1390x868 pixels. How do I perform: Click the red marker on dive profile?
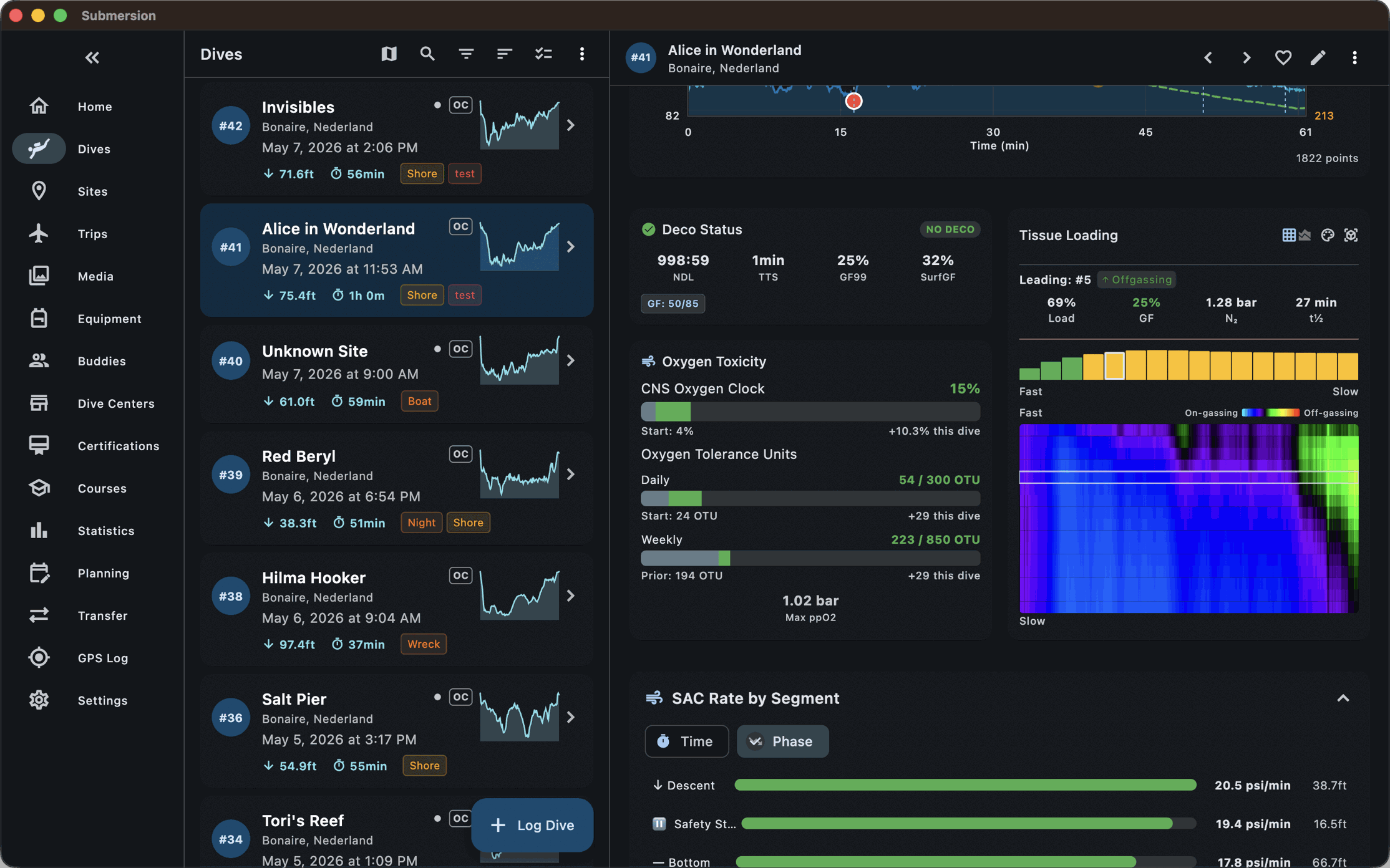tap(853, 101)
